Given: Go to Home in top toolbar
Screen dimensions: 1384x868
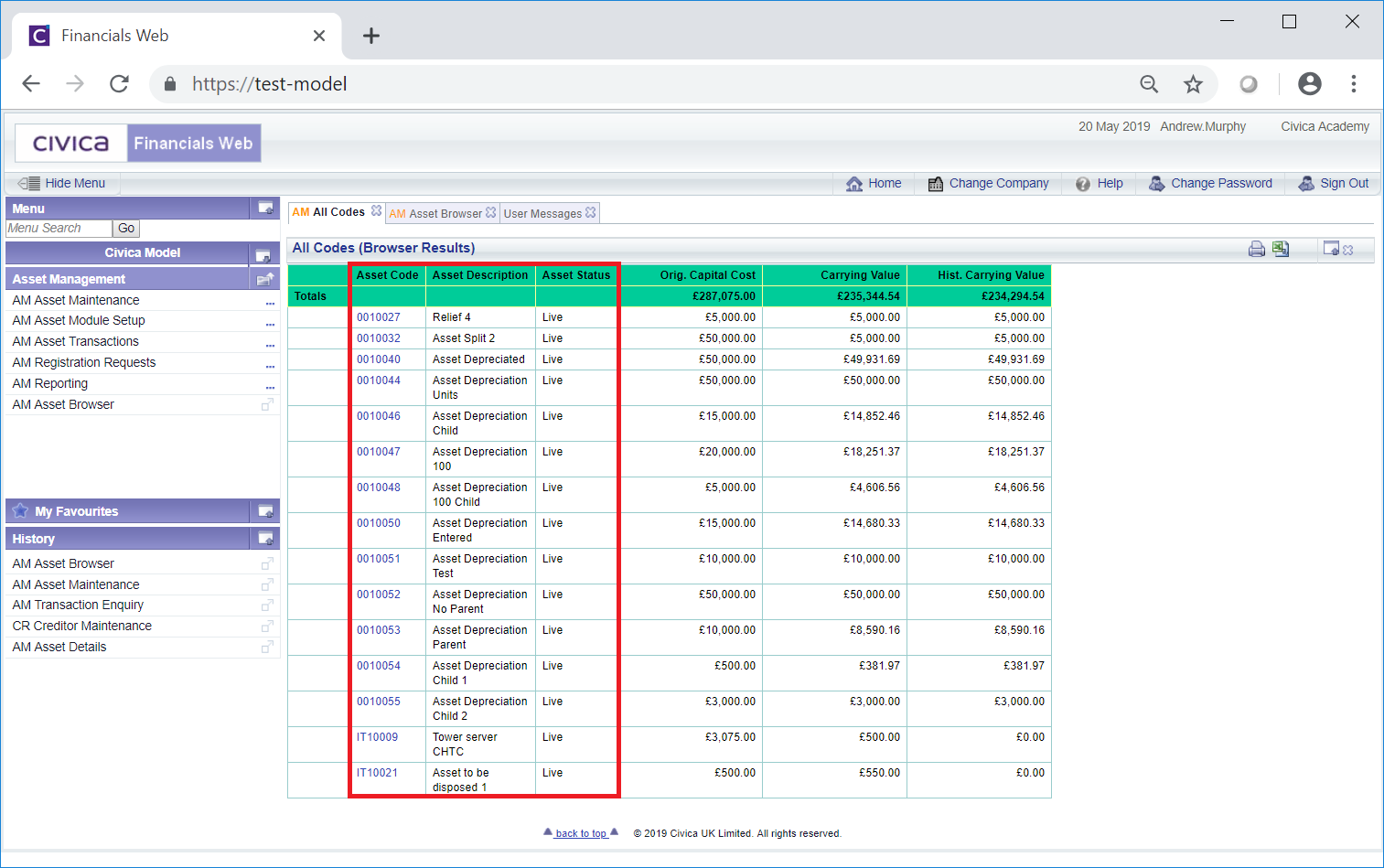Looking at the screenshot, I should (874, 183).
